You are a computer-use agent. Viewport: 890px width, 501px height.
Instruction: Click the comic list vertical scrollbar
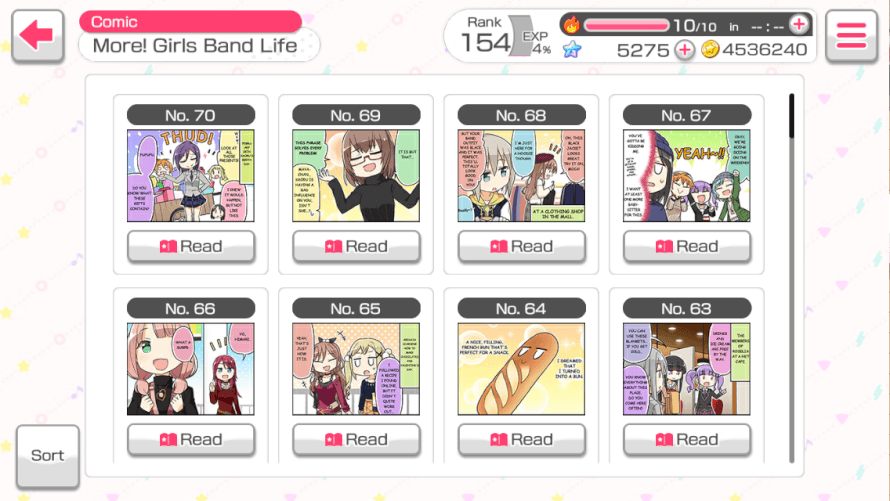point(791,278)
